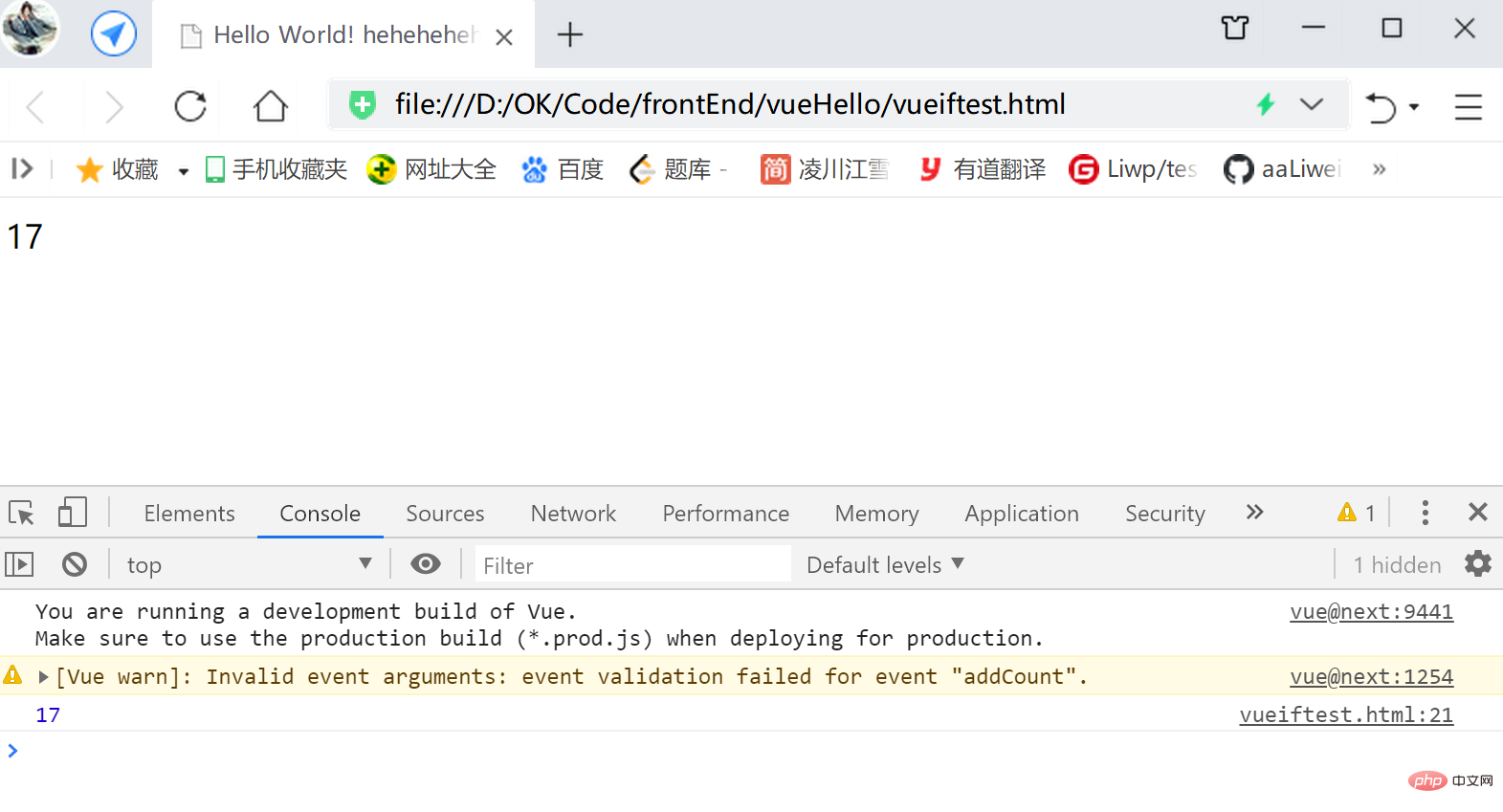Activate the DevTools inspect element tool
1503x812 pixels.
[x=22, y=513]
